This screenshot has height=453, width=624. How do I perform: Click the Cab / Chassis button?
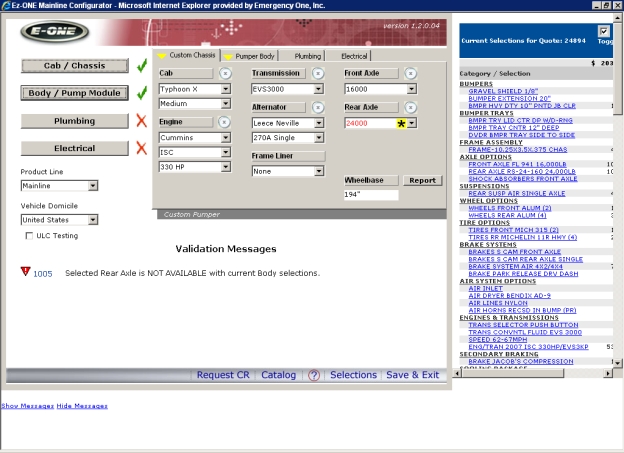(x=75, y=66)
